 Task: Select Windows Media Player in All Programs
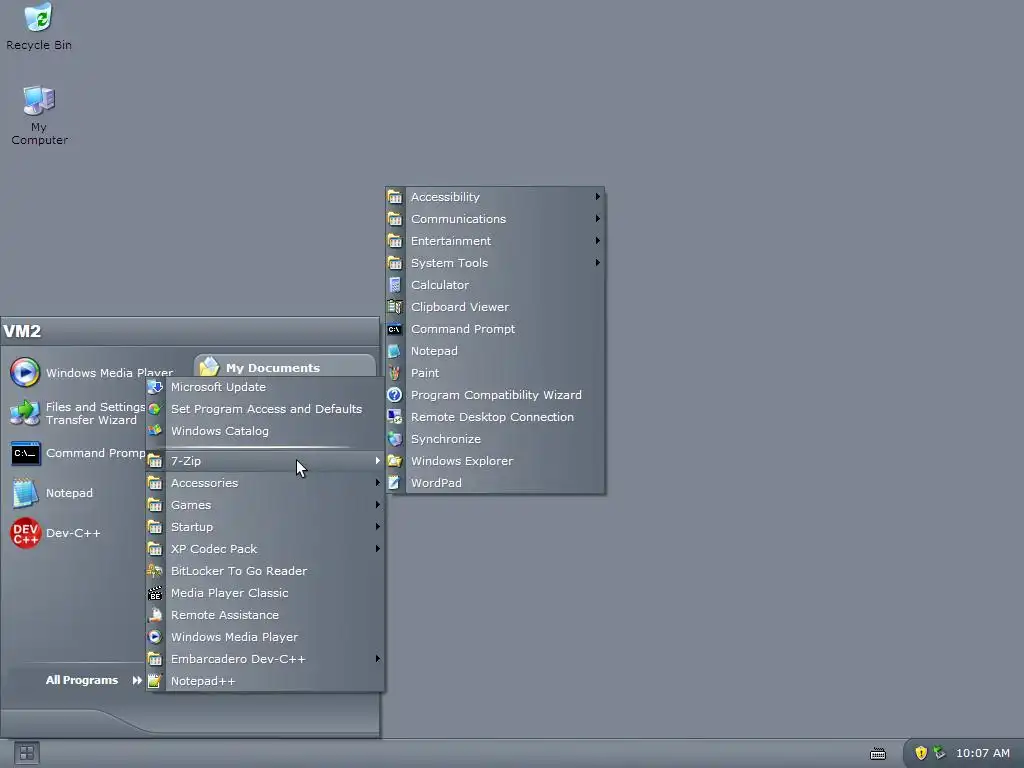(264, 637)
